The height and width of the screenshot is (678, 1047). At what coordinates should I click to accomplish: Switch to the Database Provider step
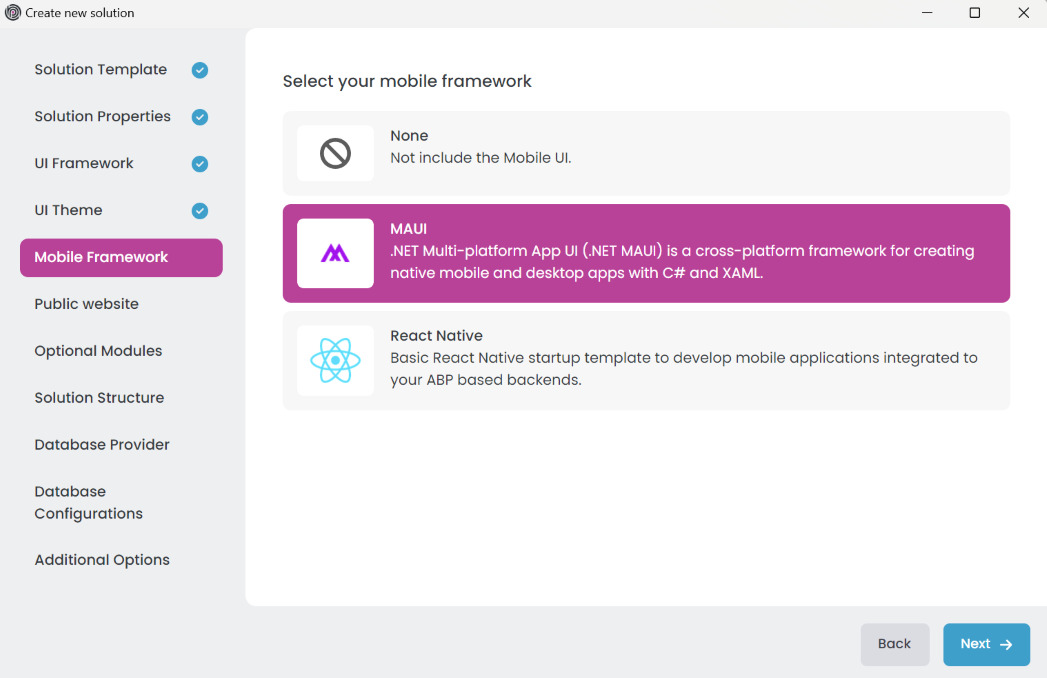point(102,445)
